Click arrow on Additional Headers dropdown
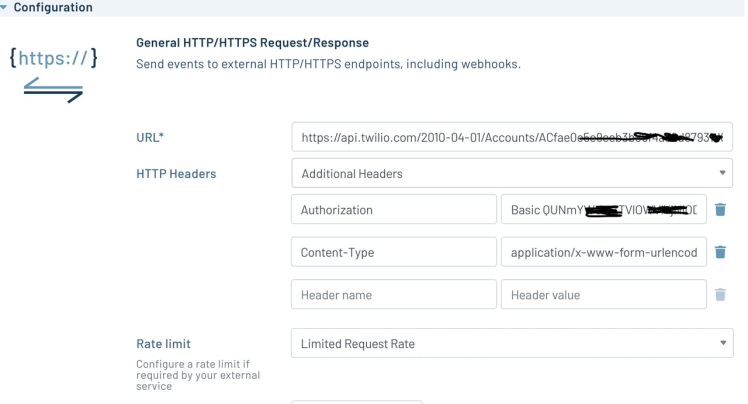This screenshot has height=404, width=748. click(x=722, y=174)
